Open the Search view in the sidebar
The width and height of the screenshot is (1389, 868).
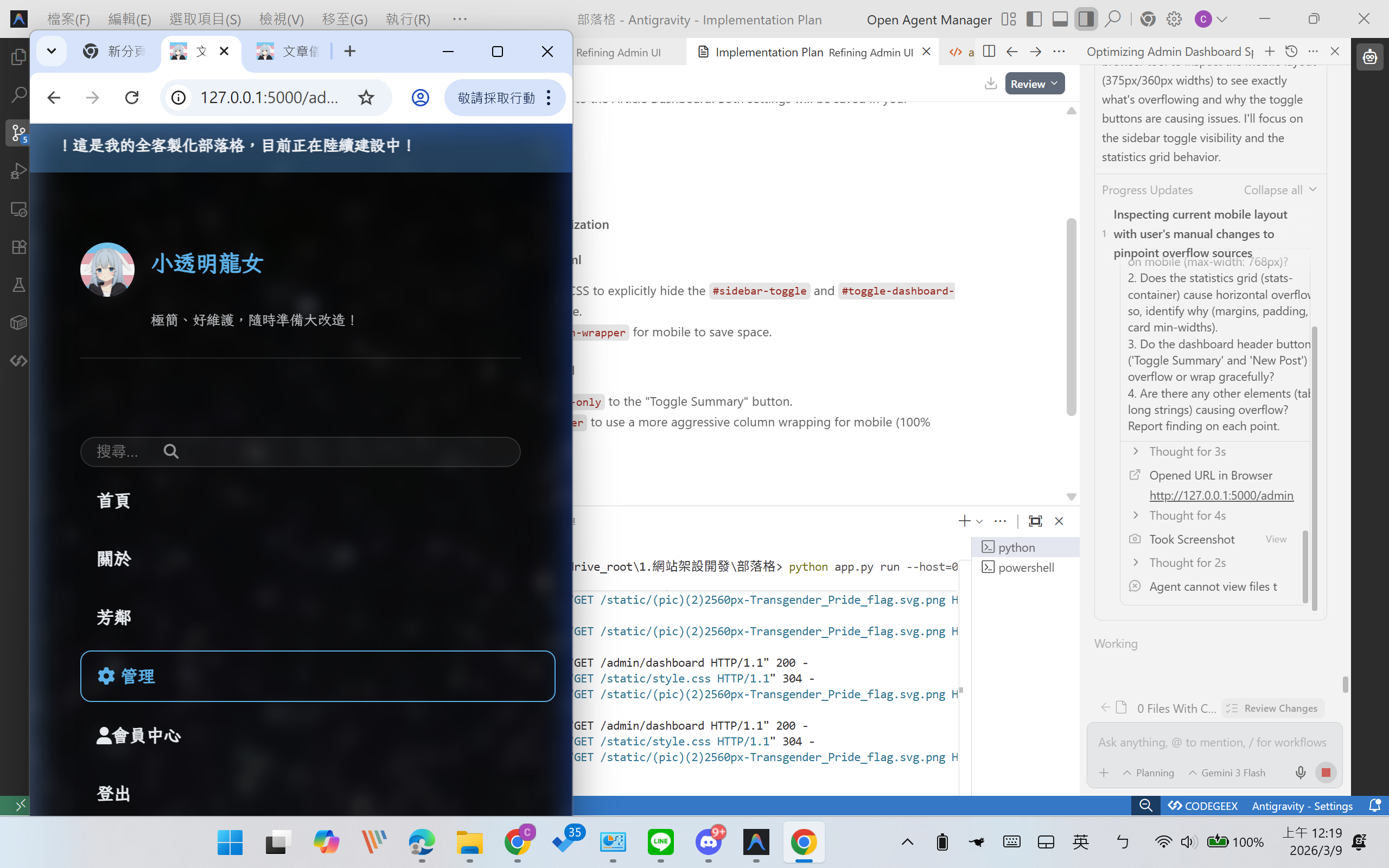click(18, 94)
